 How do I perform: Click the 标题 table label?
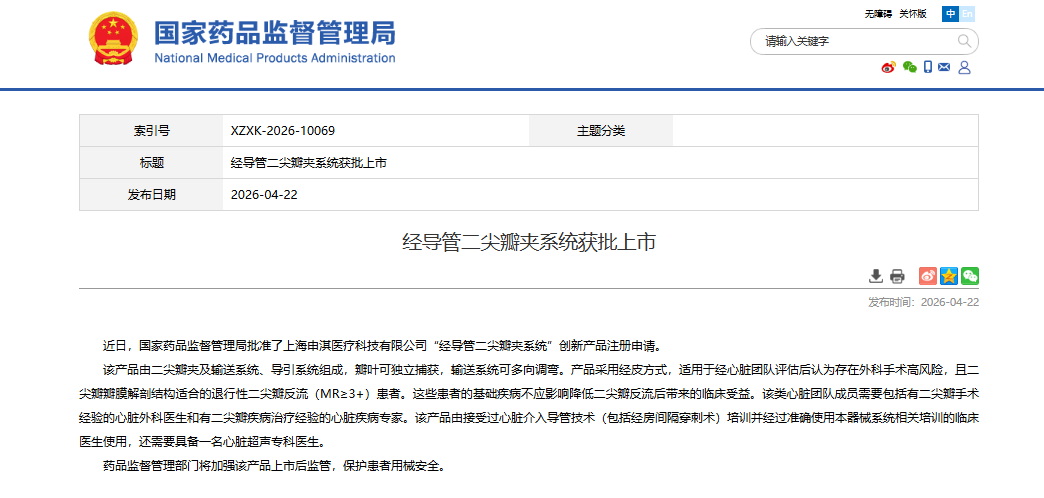[152, 163]
